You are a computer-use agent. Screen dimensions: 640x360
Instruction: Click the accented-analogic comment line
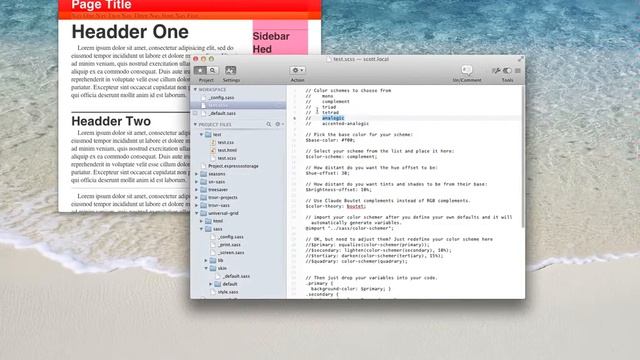pyautogui.click(x=337, y=123)
